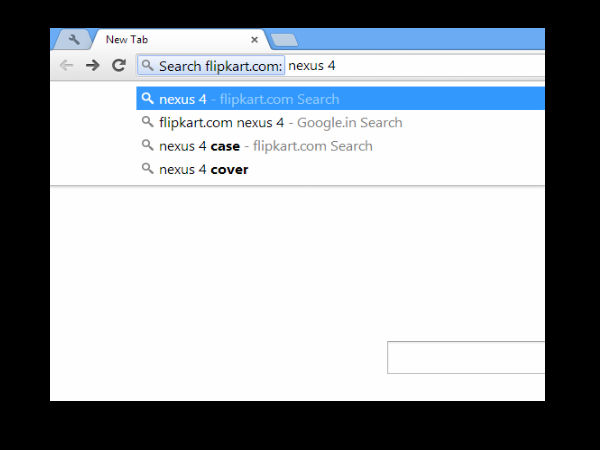600x450 pixels.
Task: Pick the "nexus 4 case" flipkart suggestion
Action: point(265,146)
